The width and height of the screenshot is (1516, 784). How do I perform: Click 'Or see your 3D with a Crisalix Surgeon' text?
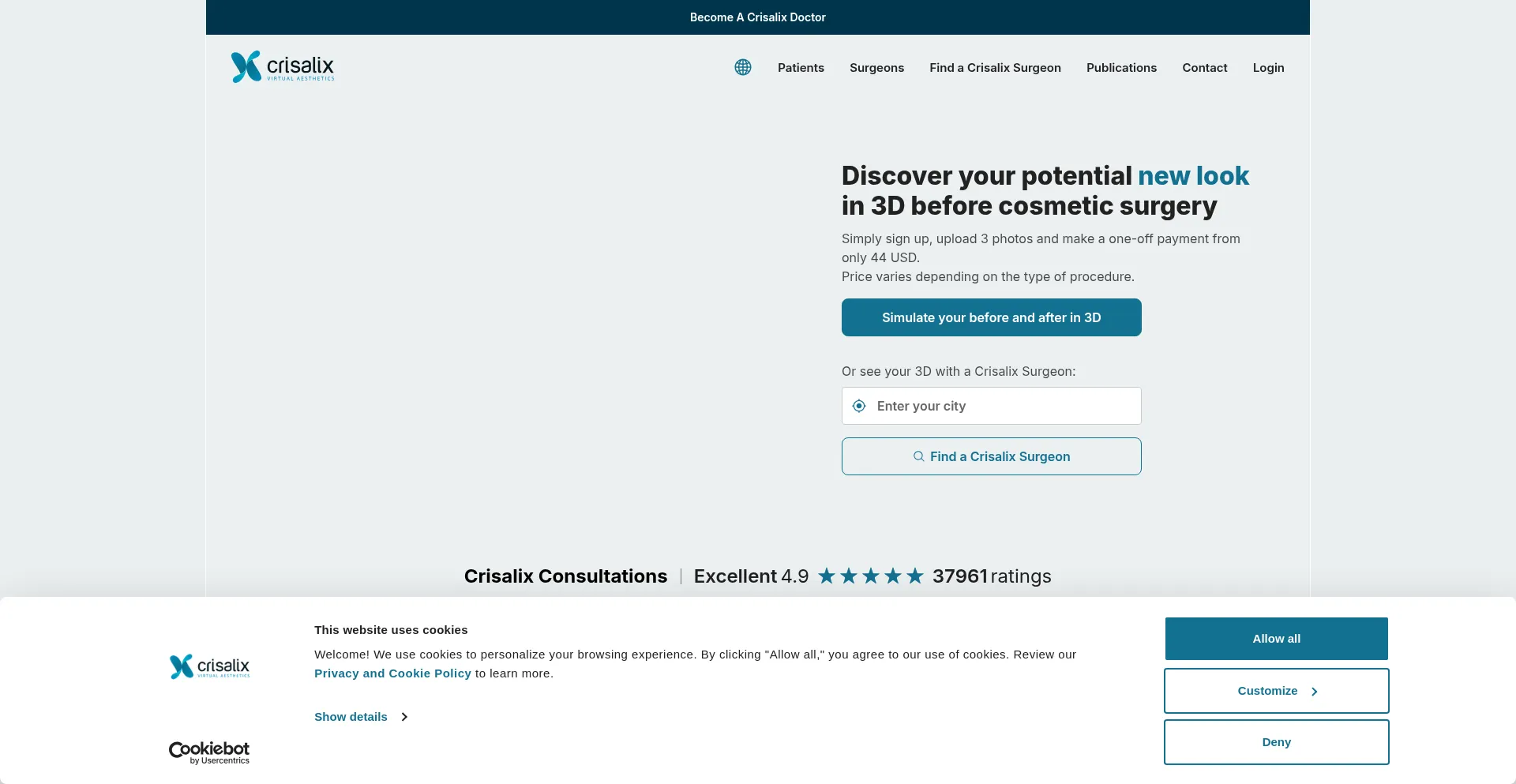coord(959,371)
